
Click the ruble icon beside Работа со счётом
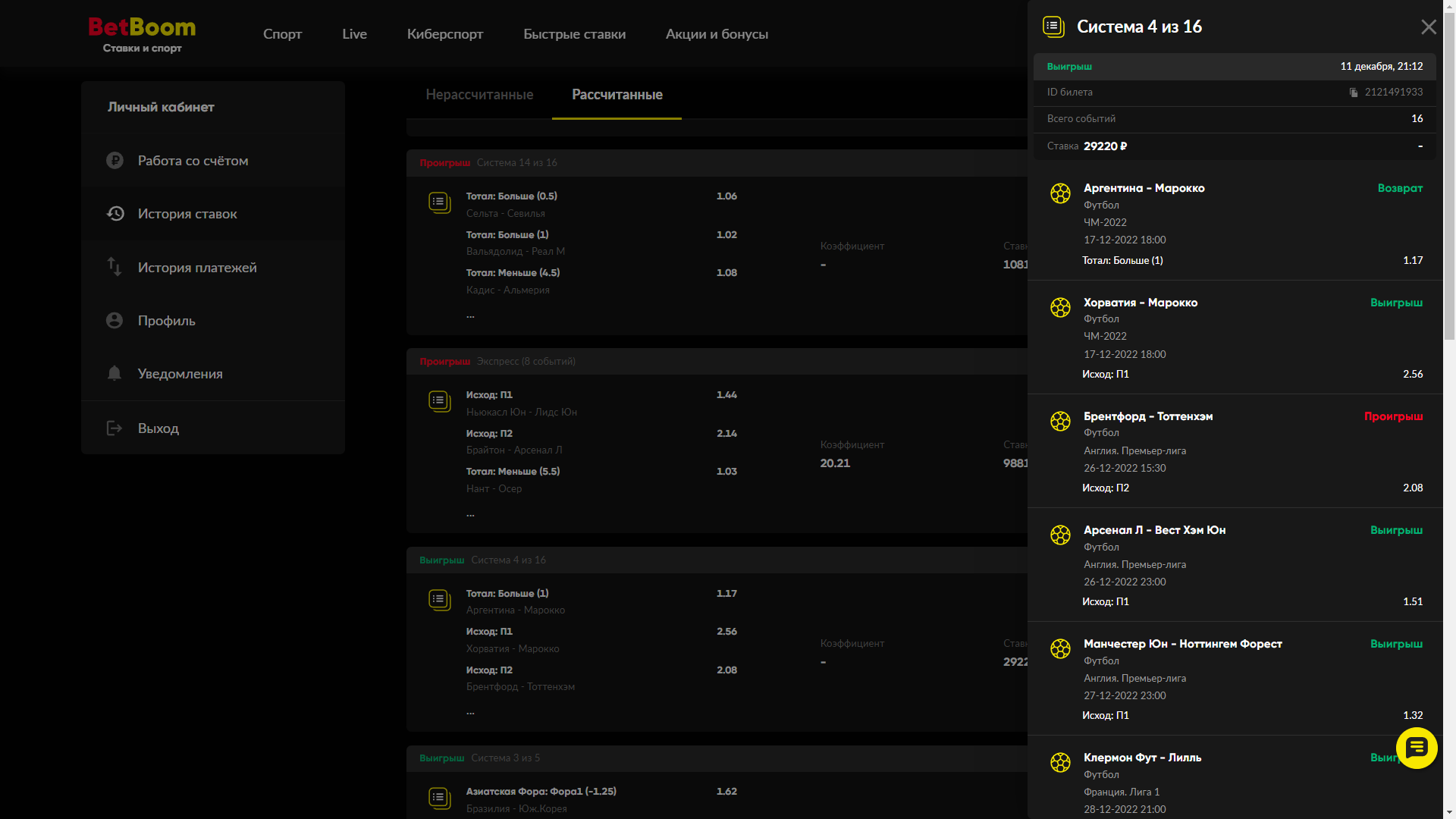[x=115, y=161]
